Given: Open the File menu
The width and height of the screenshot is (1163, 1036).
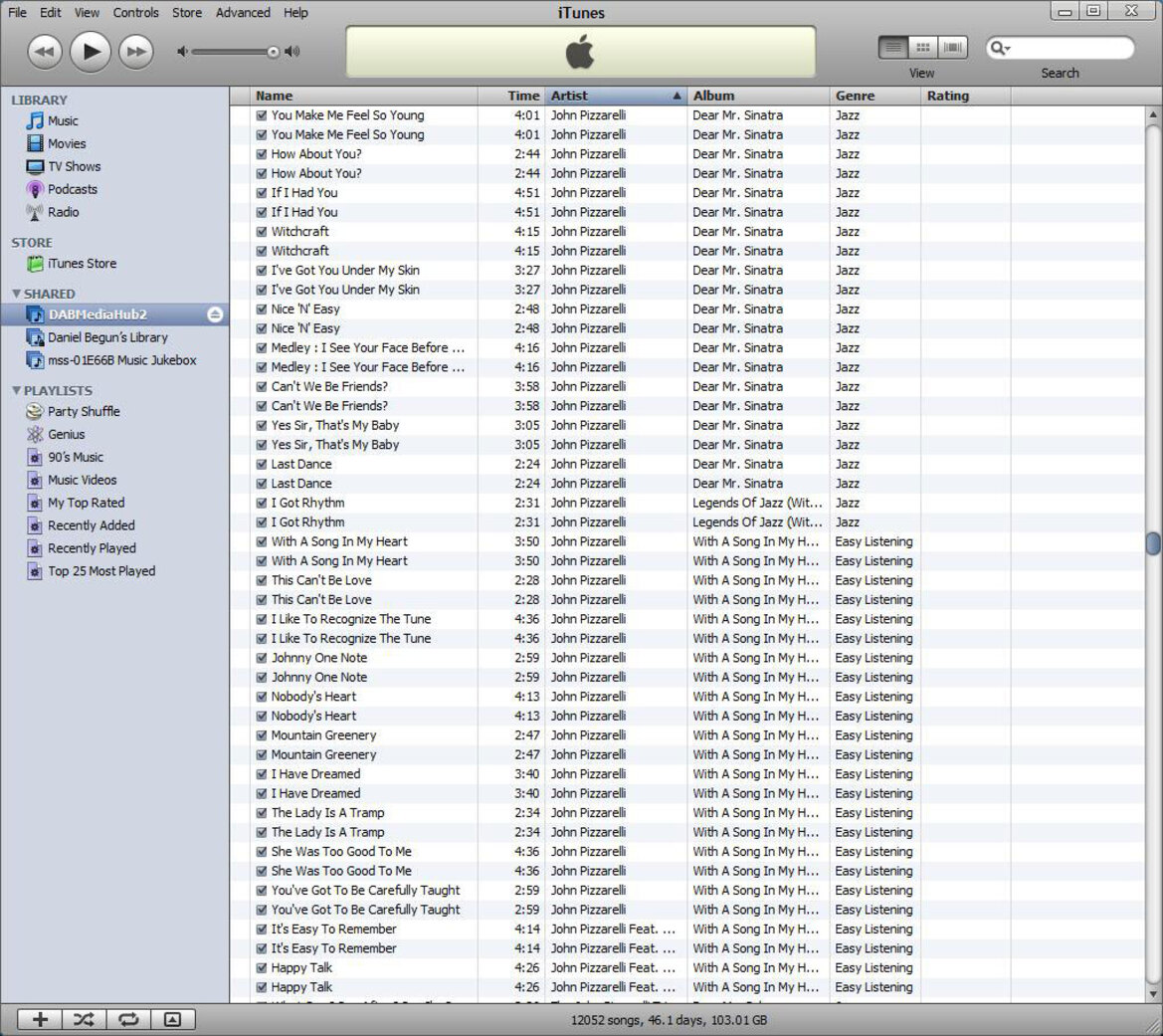Looking at the screenshot, I should point(17,13).
